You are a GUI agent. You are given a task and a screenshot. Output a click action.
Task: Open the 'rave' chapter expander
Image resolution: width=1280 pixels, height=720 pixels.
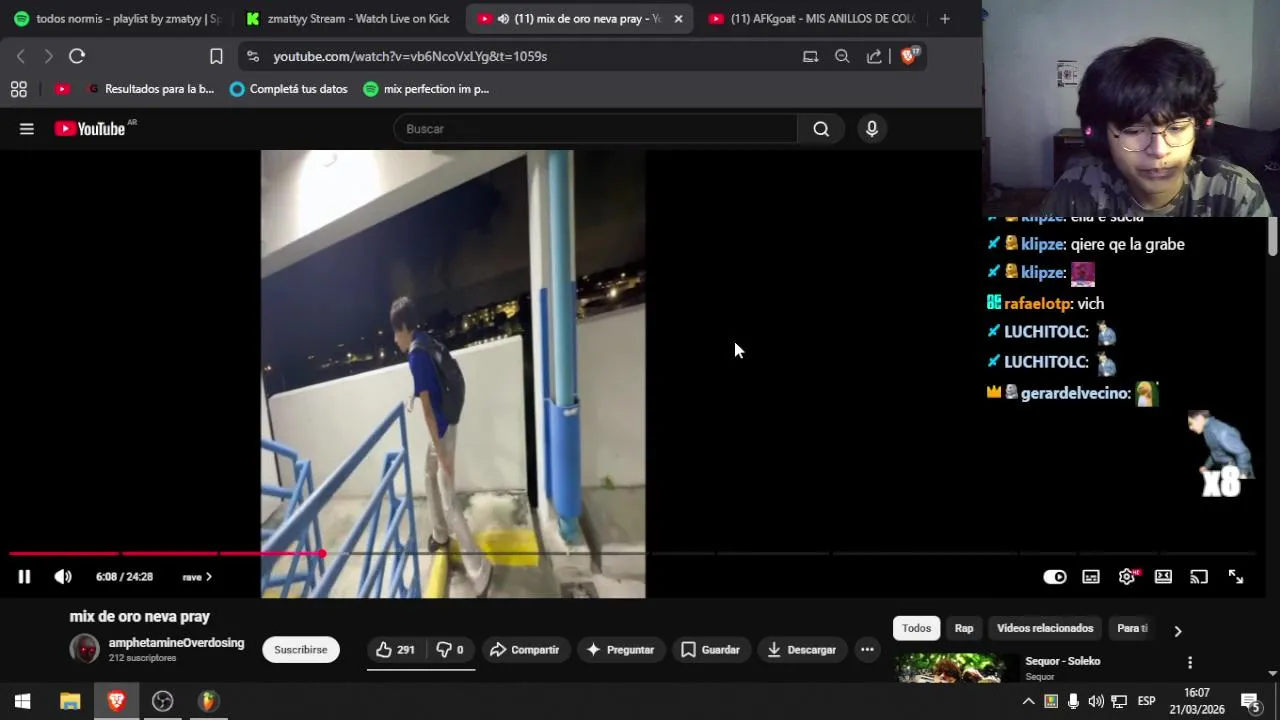197,577
